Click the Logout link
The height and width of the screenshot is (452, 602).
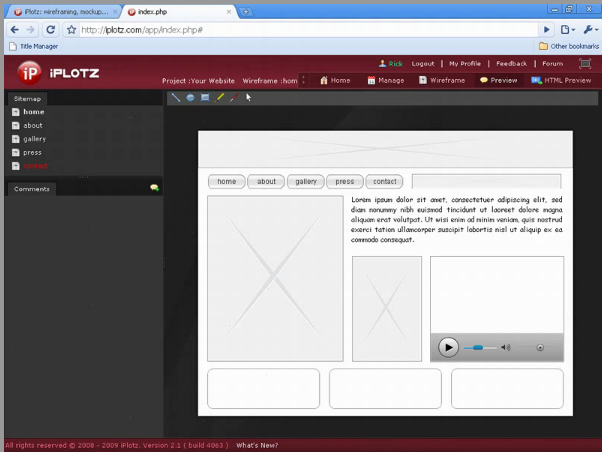point(422,64)
